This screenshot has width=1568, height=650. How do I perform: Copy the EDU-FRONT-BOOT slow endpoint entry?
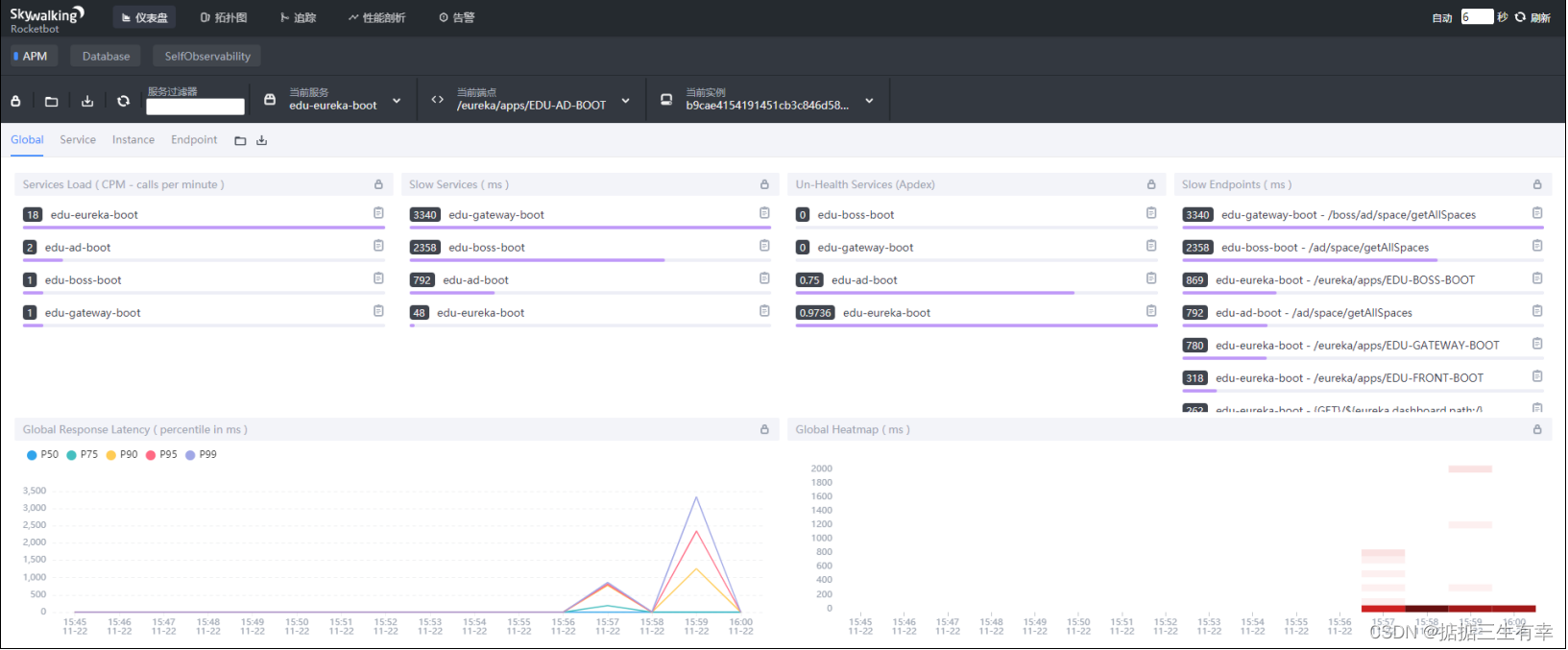pos(1537,376)
